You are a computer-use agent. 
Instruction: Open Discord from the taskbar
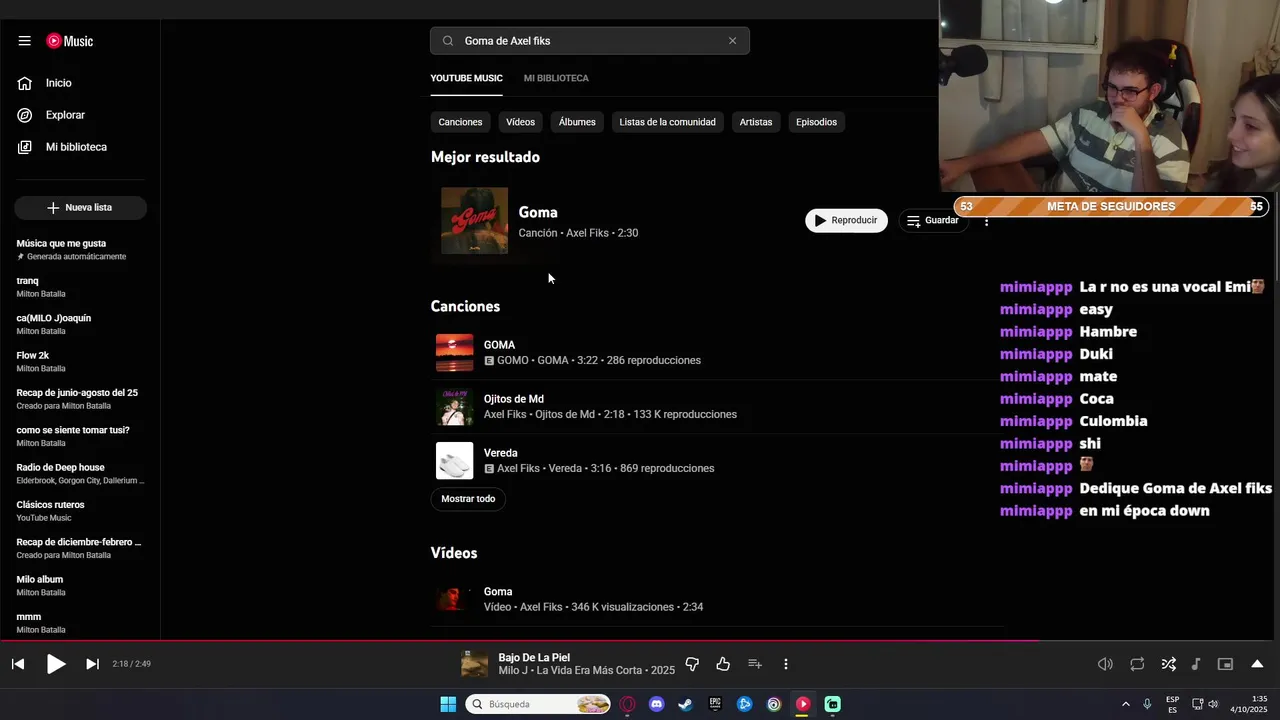click(x=656, y=704)
